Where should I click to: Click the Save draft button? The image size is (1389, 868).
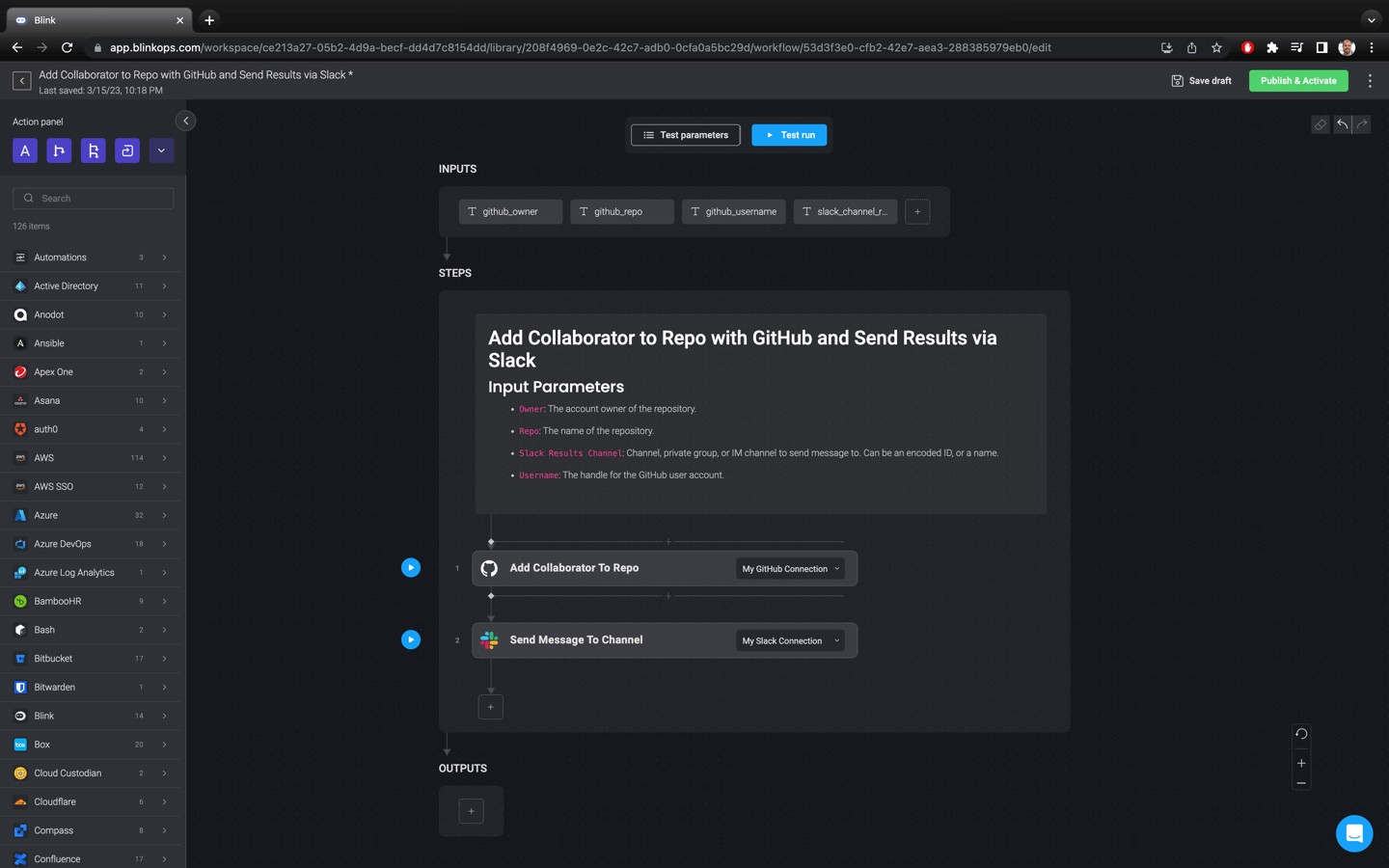tap(1201, 81)
